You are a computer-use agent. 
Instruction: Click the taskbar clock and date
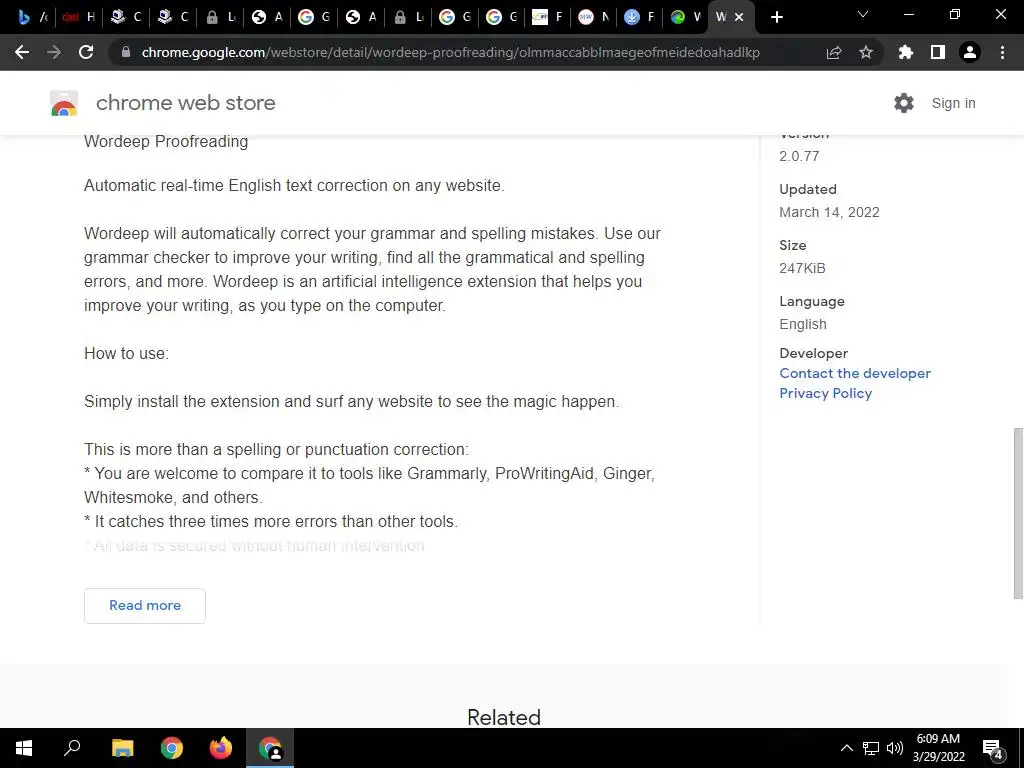[x=938, y=748]
